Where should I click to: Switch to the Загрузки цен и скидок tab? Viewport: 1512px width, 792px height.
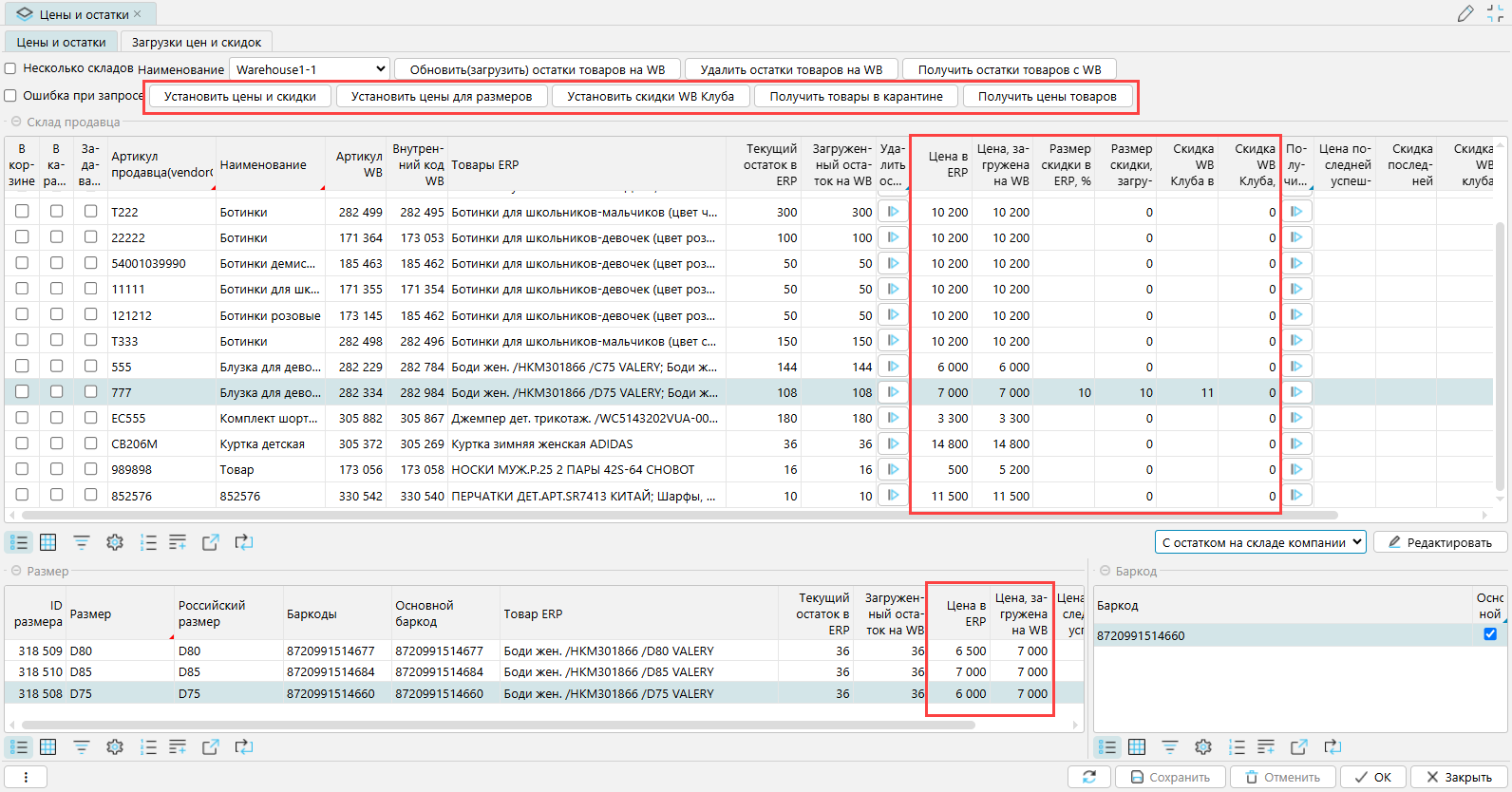click(197, 42)
